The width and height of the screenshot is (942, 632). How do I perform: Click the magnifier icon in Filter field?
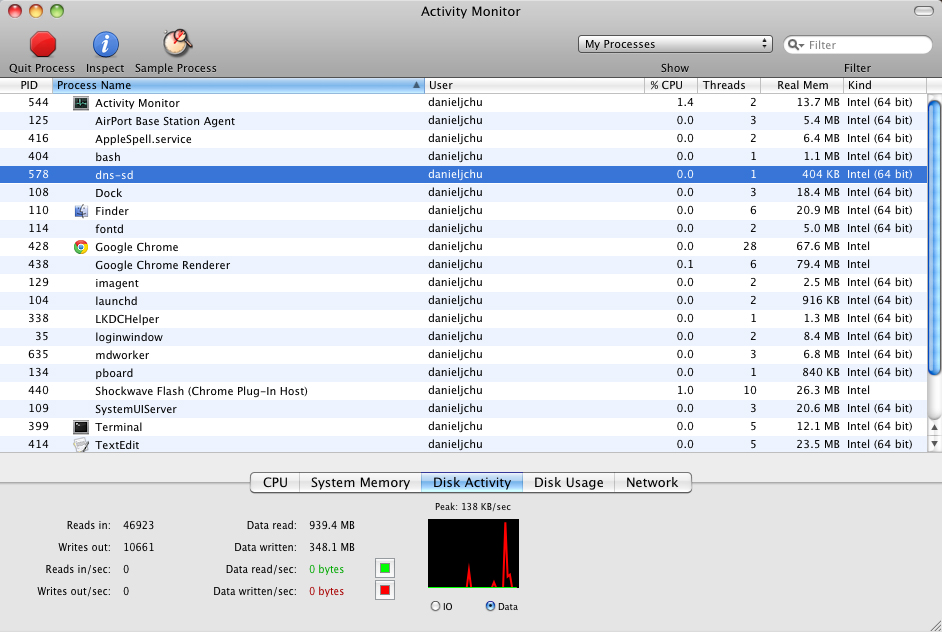(795, 44)
